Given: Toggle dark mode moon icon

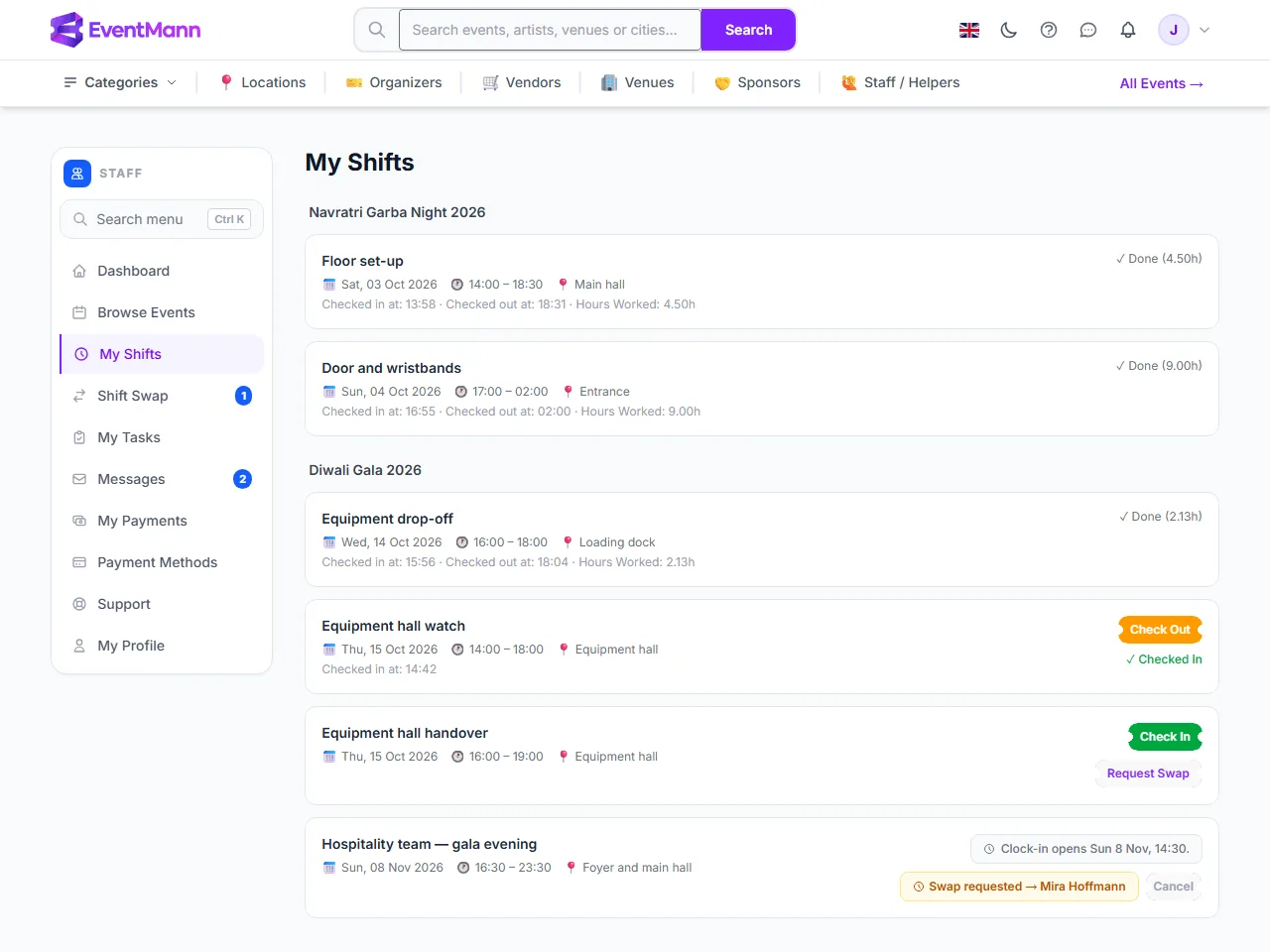Looking at the screenshot, I should click(x=1009, y=30).
